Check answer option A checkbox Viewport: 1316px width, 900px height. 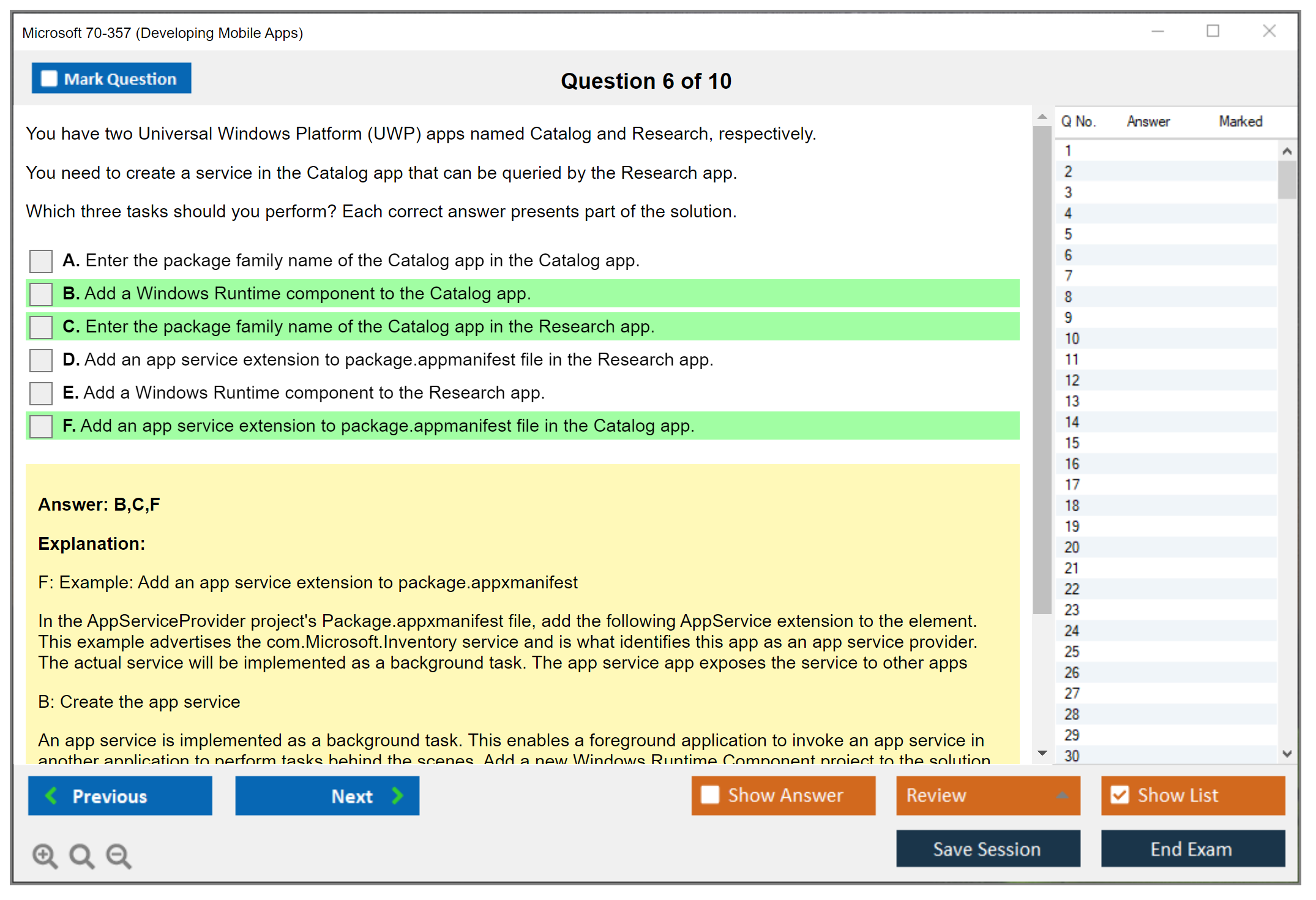pos(41,261)
